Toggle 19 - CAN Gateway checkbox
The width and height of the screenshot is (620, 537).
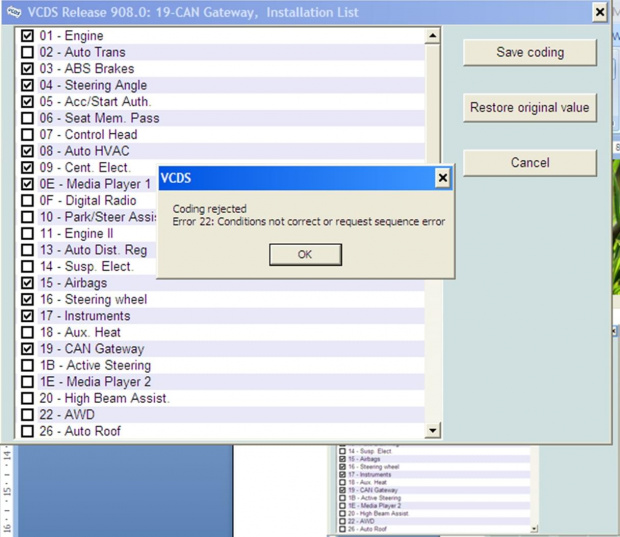point(27,349)
